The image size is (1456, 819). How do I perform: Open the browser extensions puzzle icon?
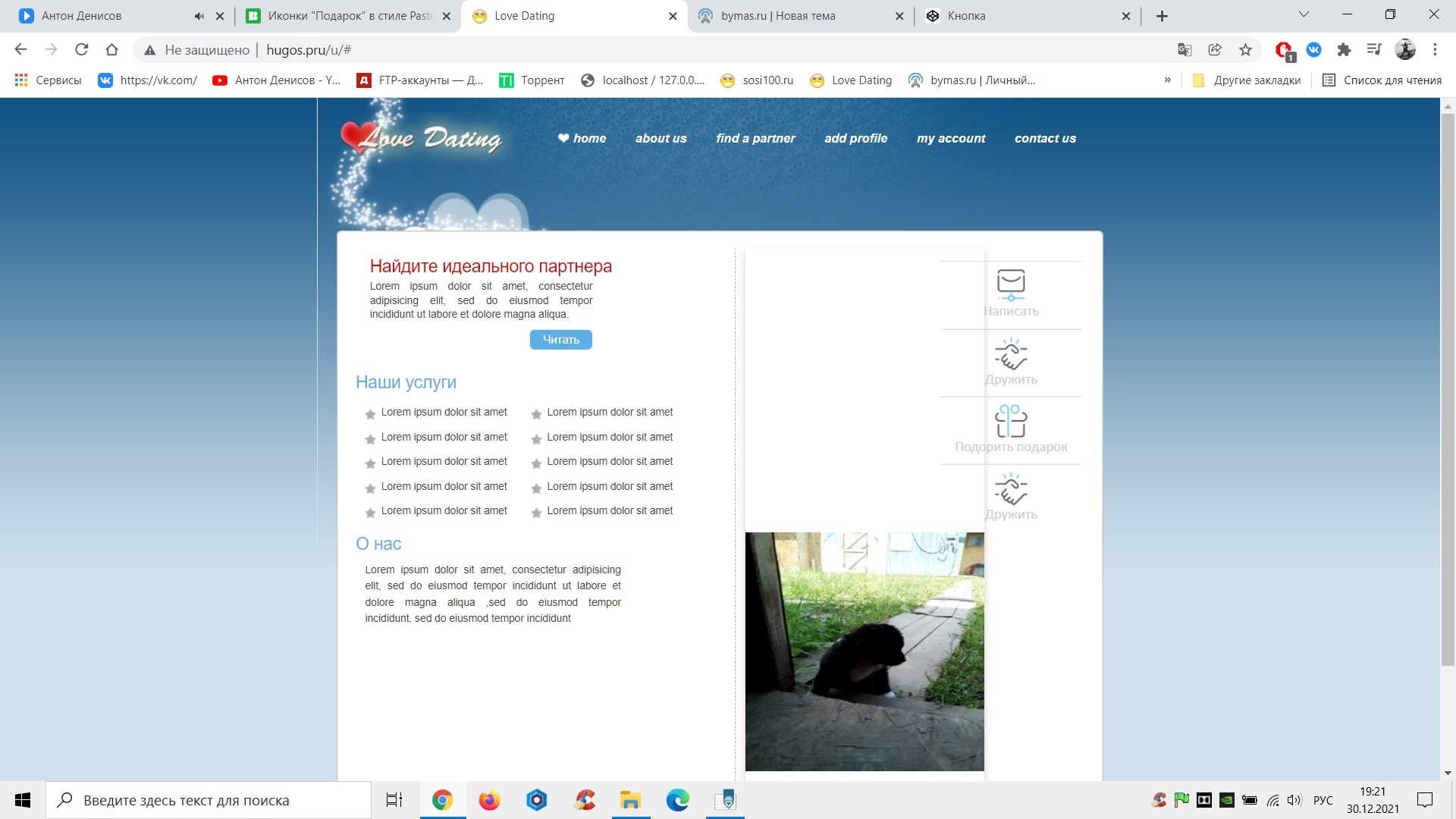pyautogui.click(x=1344, y=50)
